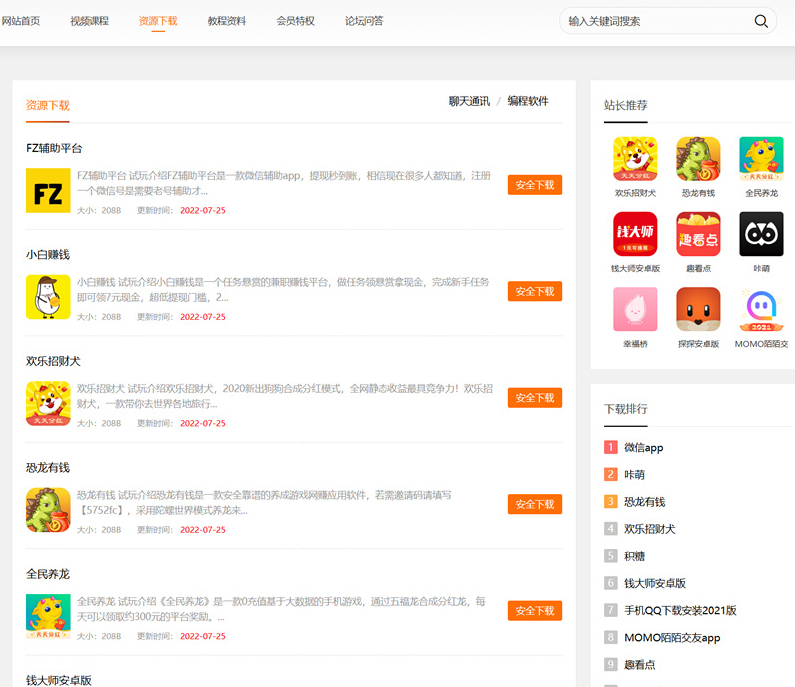Select MOMO陌陌交 icon in 站长推荐
The width and height of the screenshot is (795, 687).
click(761, 309)
